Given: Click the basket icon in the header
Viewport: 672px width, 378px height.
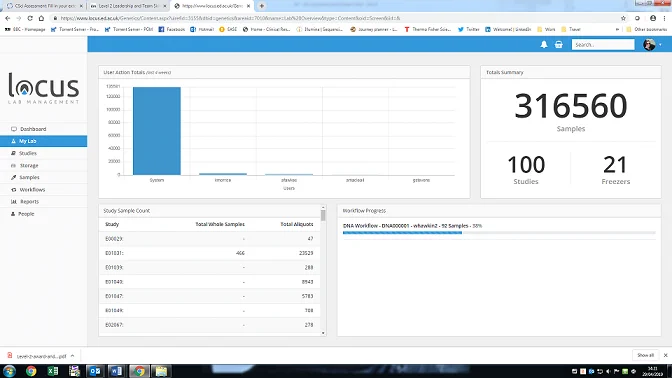Looking at the screenshot, I should (x=558, y=45).
